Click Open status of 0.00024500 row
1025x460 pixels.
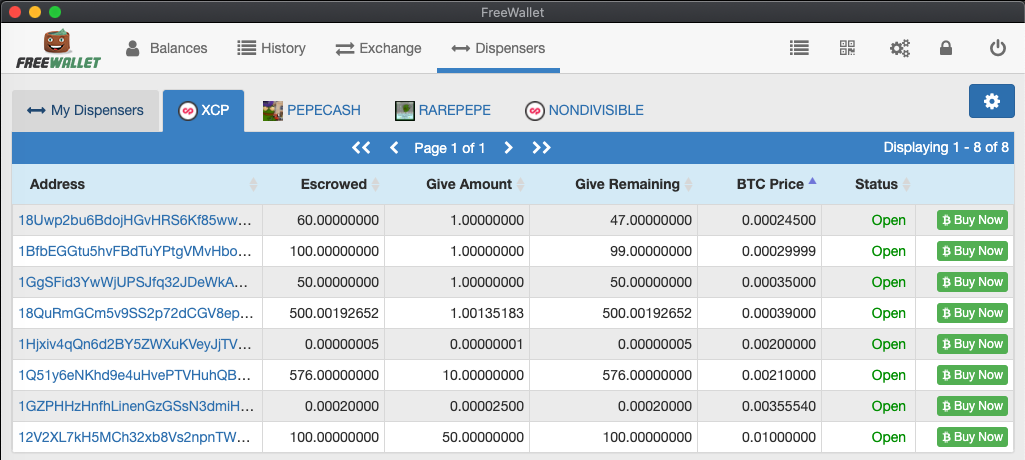coord(888,220)
